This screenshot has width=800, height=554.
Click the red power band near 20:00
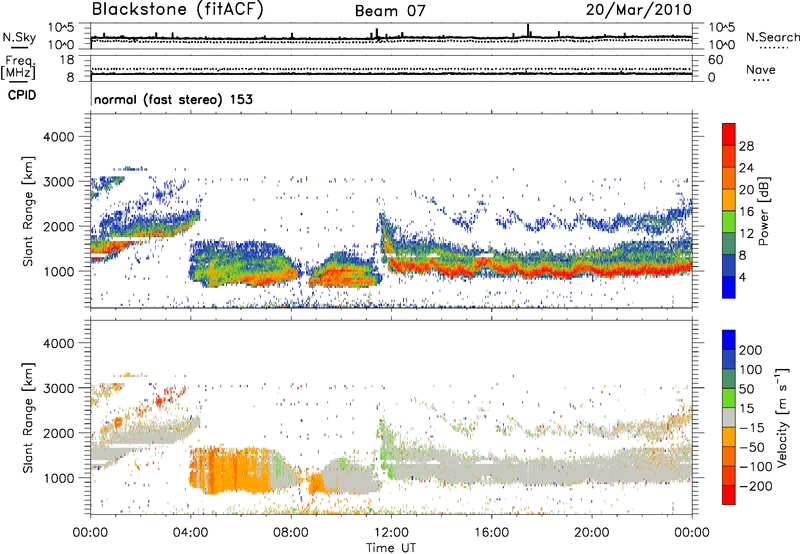click(x=592, y=271)
